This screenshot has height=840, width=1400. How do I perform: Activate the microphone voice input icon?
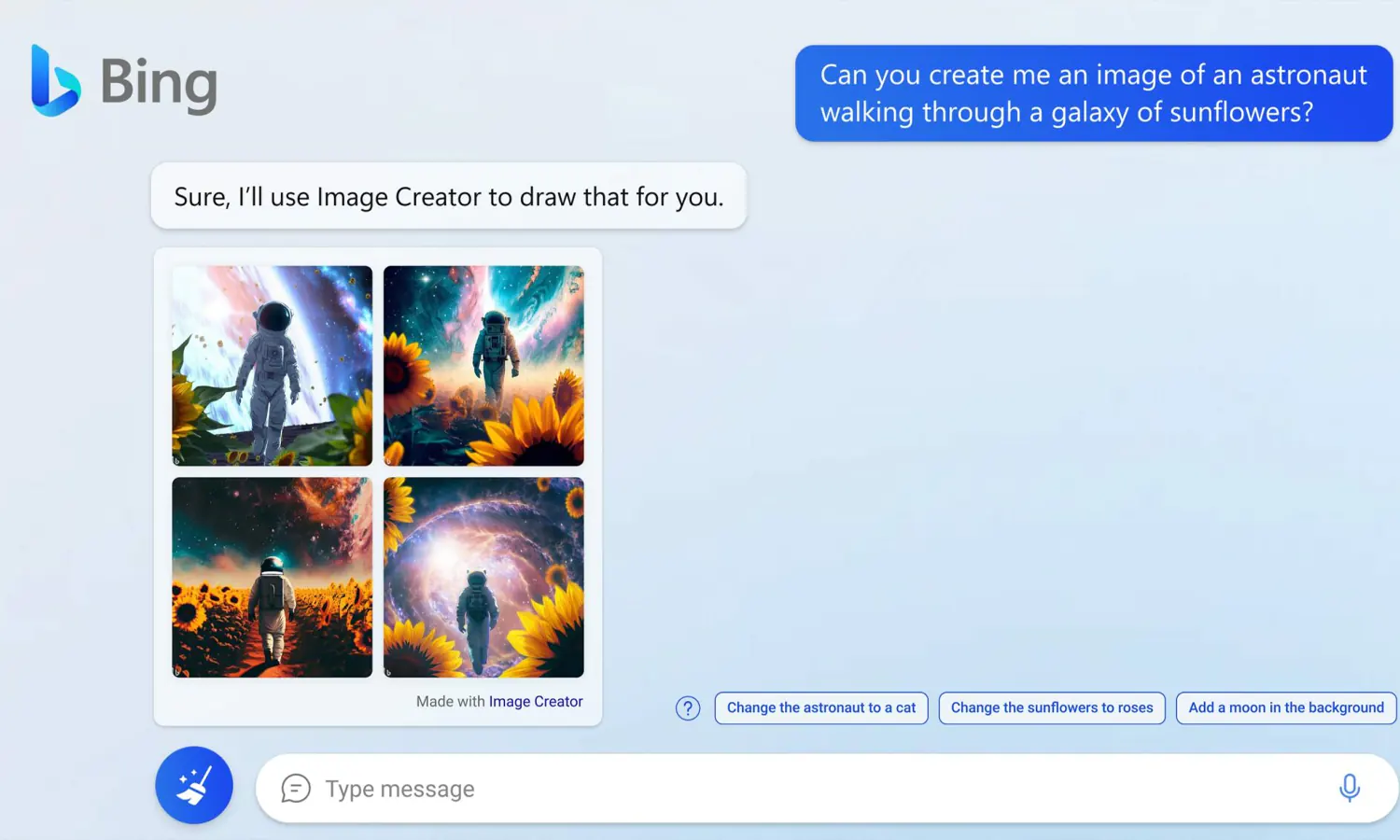pyautogui.click(x=1349, y=789)
